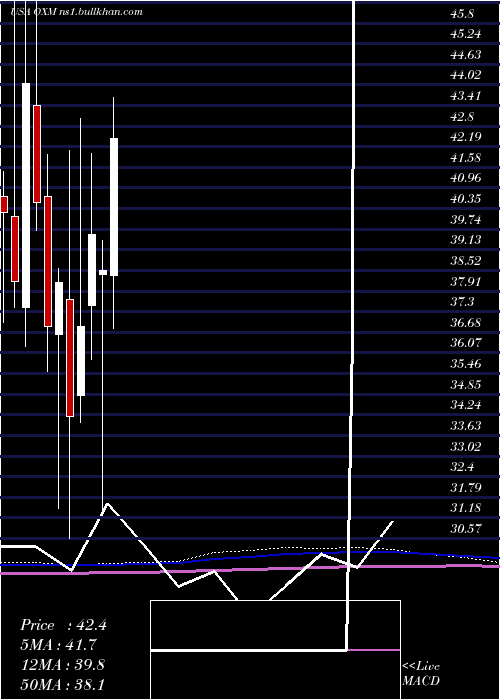
Task: Click the <<Live MACD label
Action: click(421, 673)
